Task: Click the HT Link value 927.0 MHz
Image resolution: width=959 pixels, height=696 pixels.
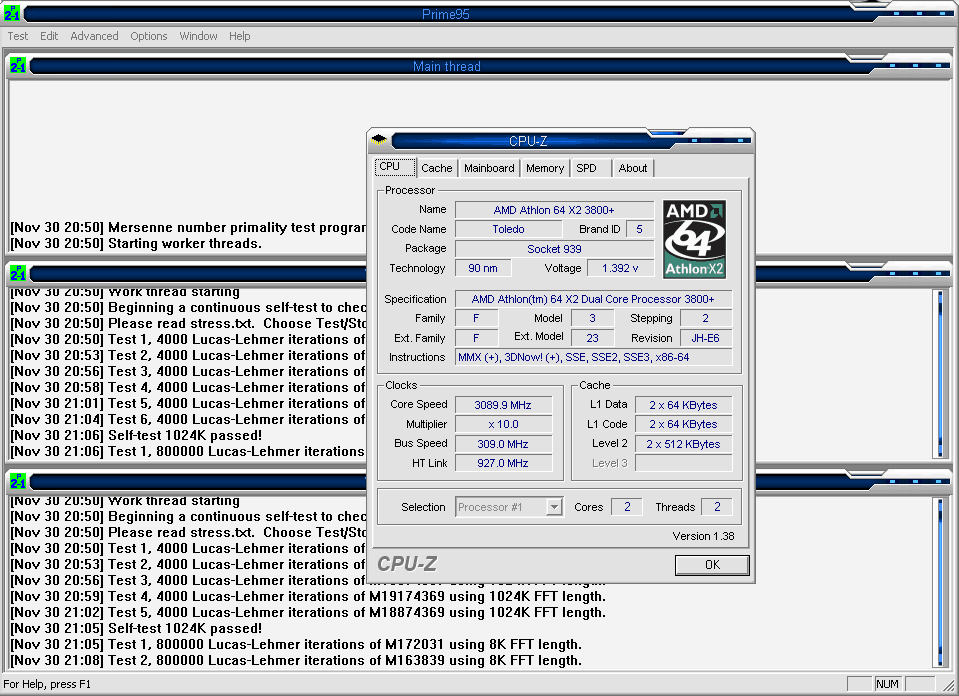Action: click(503, 463)
